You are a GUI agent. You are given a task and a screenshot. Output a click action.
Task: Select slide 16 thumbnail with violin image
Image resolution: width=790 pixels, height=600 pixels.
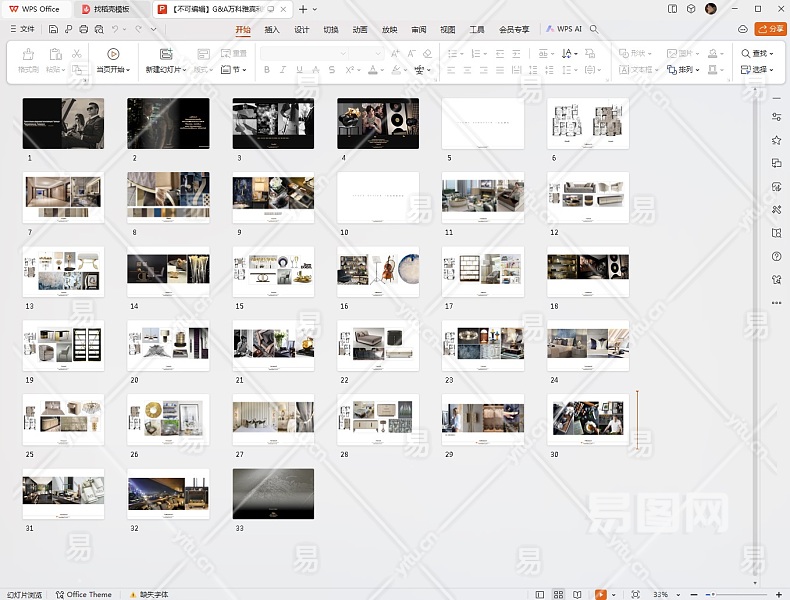(378, 272)
